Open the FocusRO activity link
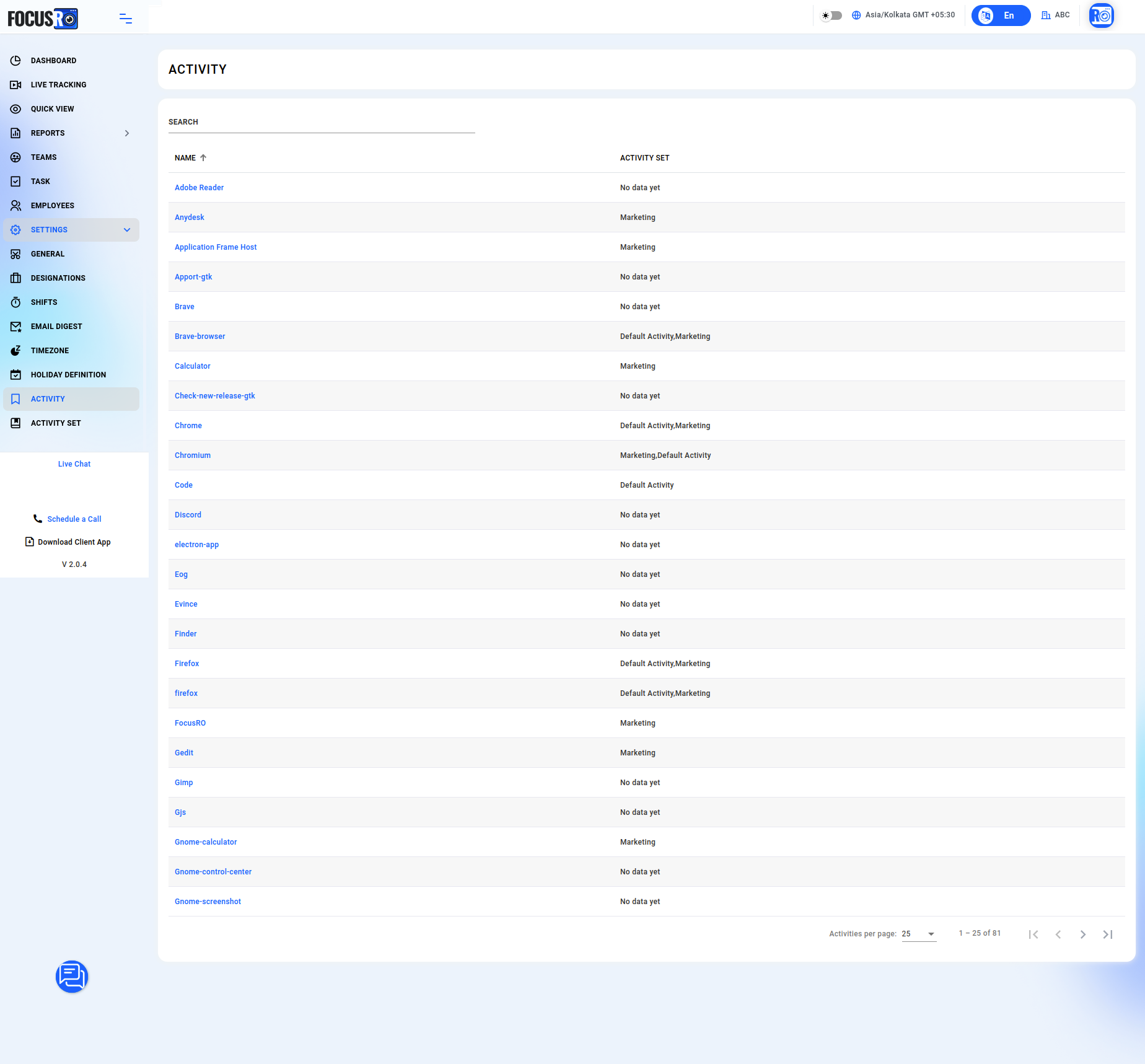Viewport: 1145px width, 1064px height. tap(190, 723)
